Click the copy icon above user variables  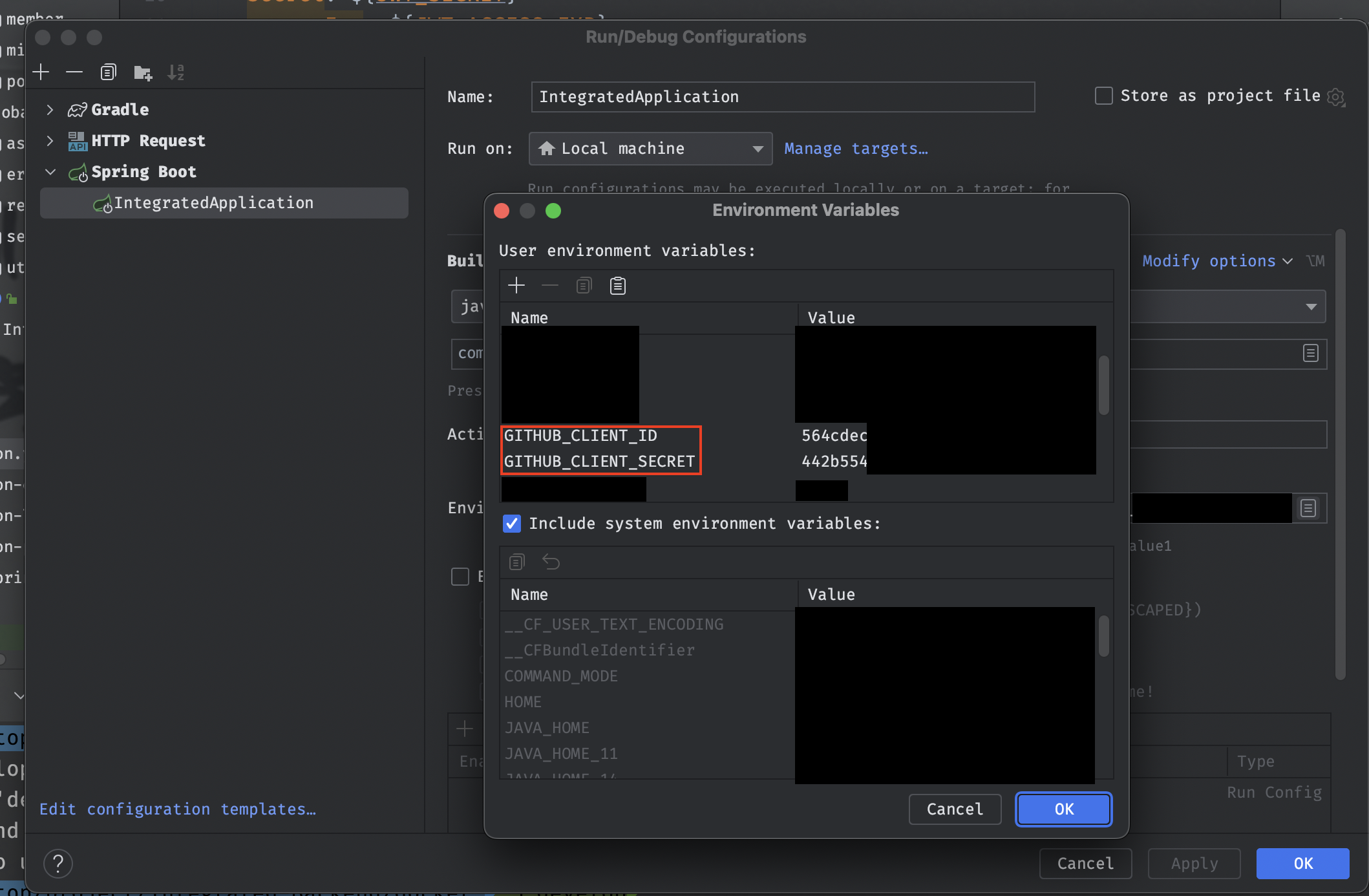(584, 286)
